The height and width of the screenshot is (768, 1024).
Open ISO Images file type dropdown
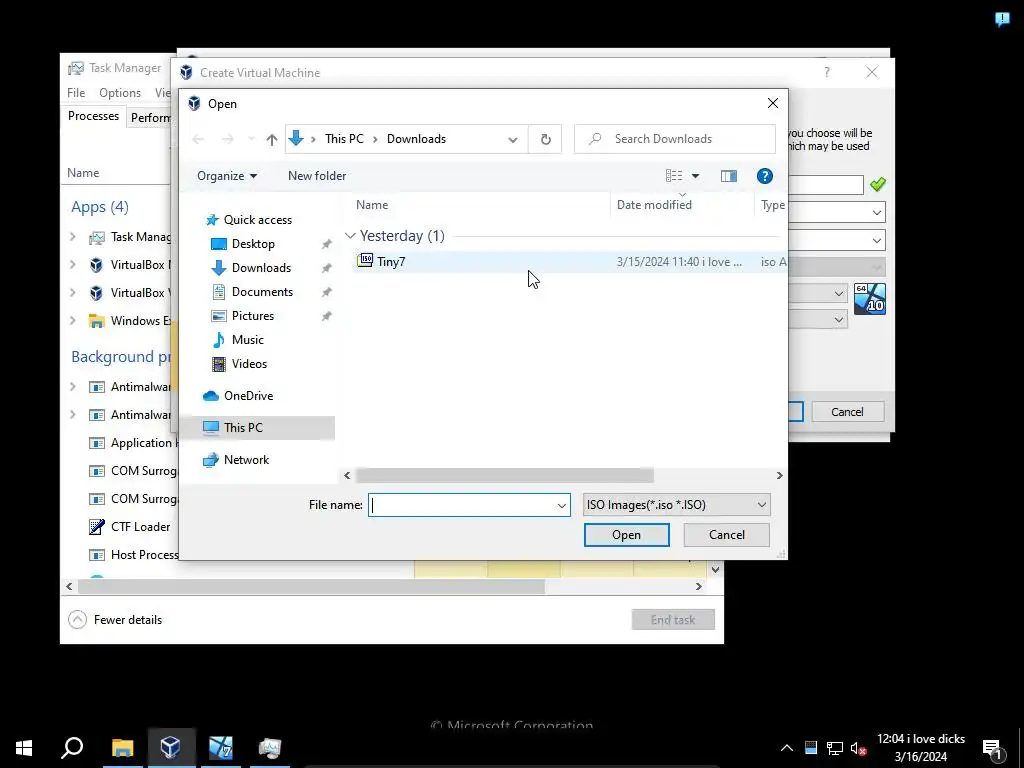click(677, 505)
